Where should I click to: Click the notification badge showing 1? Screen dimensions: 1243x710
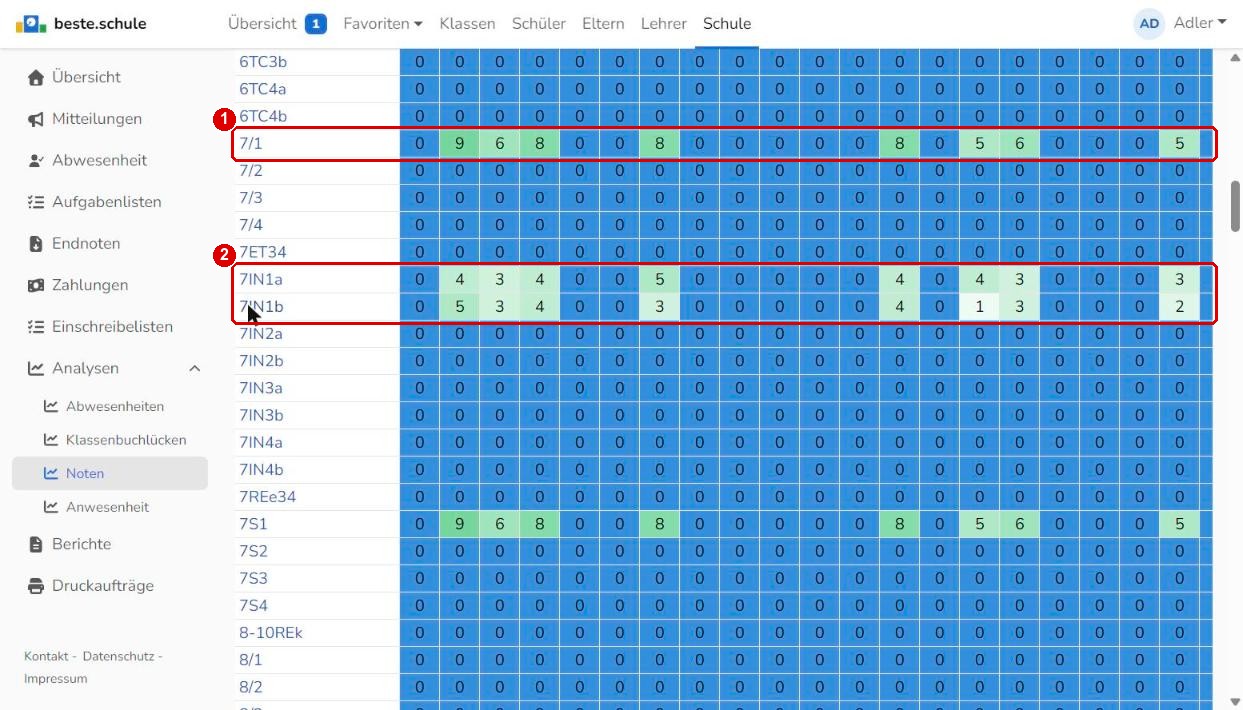pyautogui.click(x=315, y=24)
